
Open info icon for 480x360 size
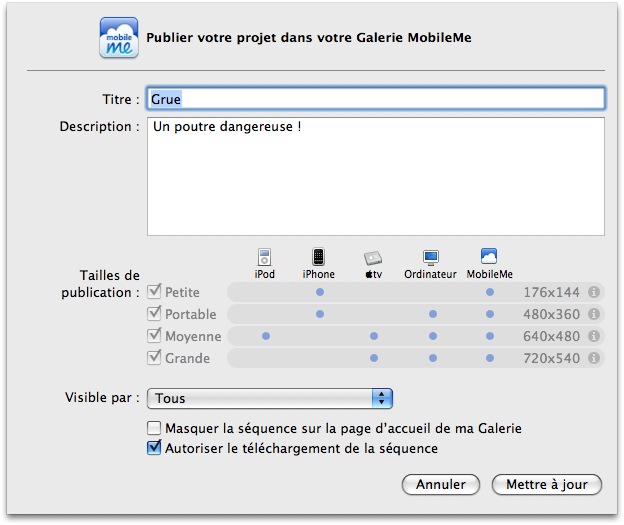594,314
